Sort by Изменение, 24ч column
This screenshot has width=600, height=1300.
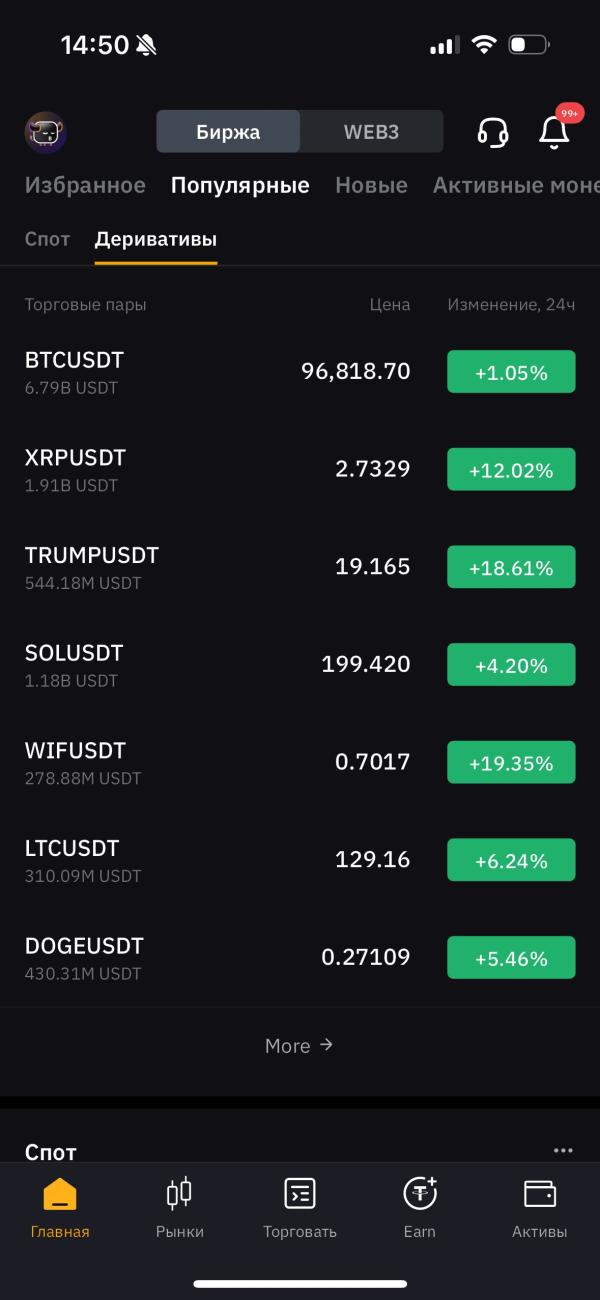(511, 305)
